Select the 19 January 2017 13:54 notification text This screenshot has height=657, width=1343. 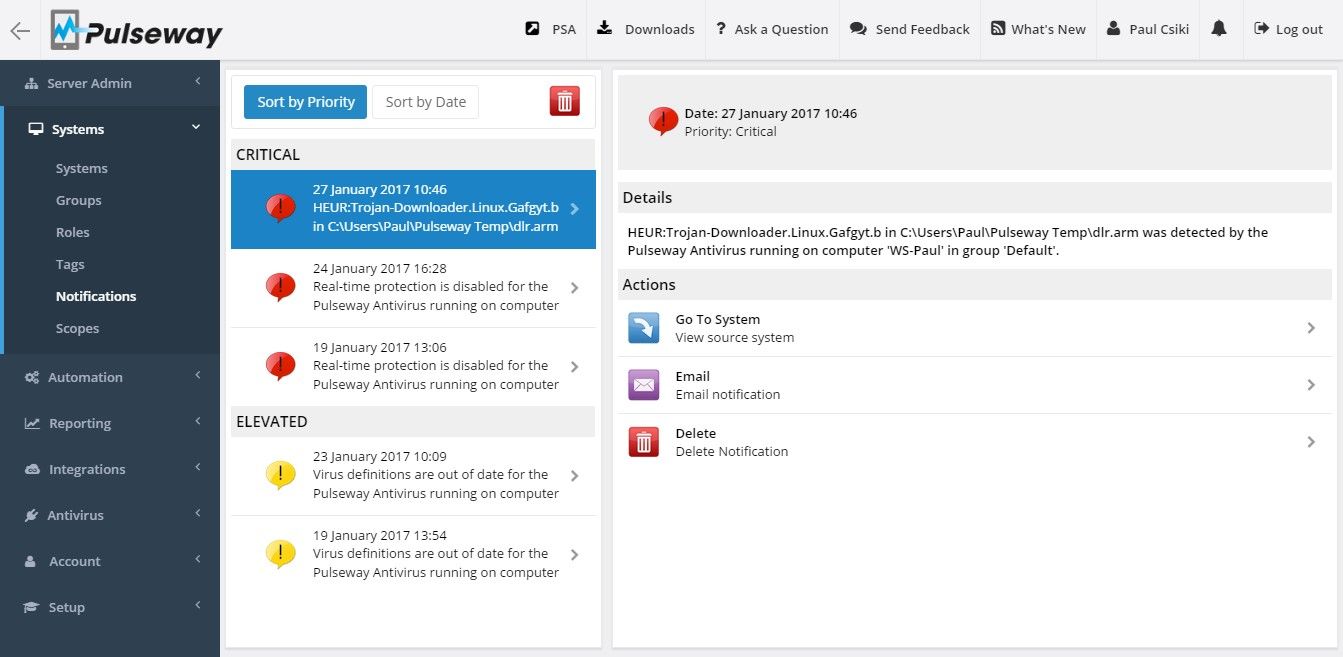tap(436, 554)
